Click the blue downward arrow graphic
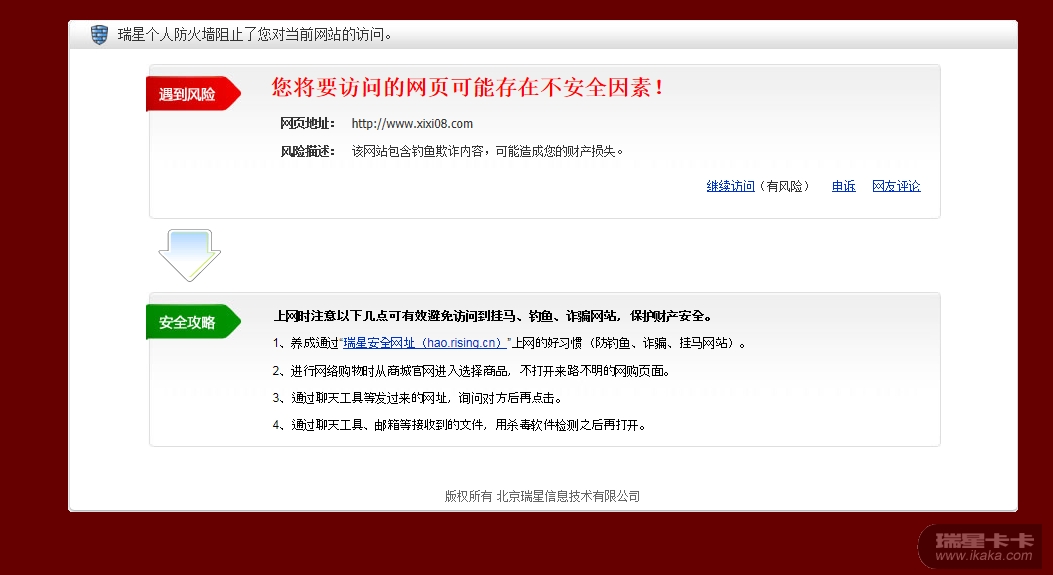The height and width of the screenshot is (575, 1053). click(189, 255)
